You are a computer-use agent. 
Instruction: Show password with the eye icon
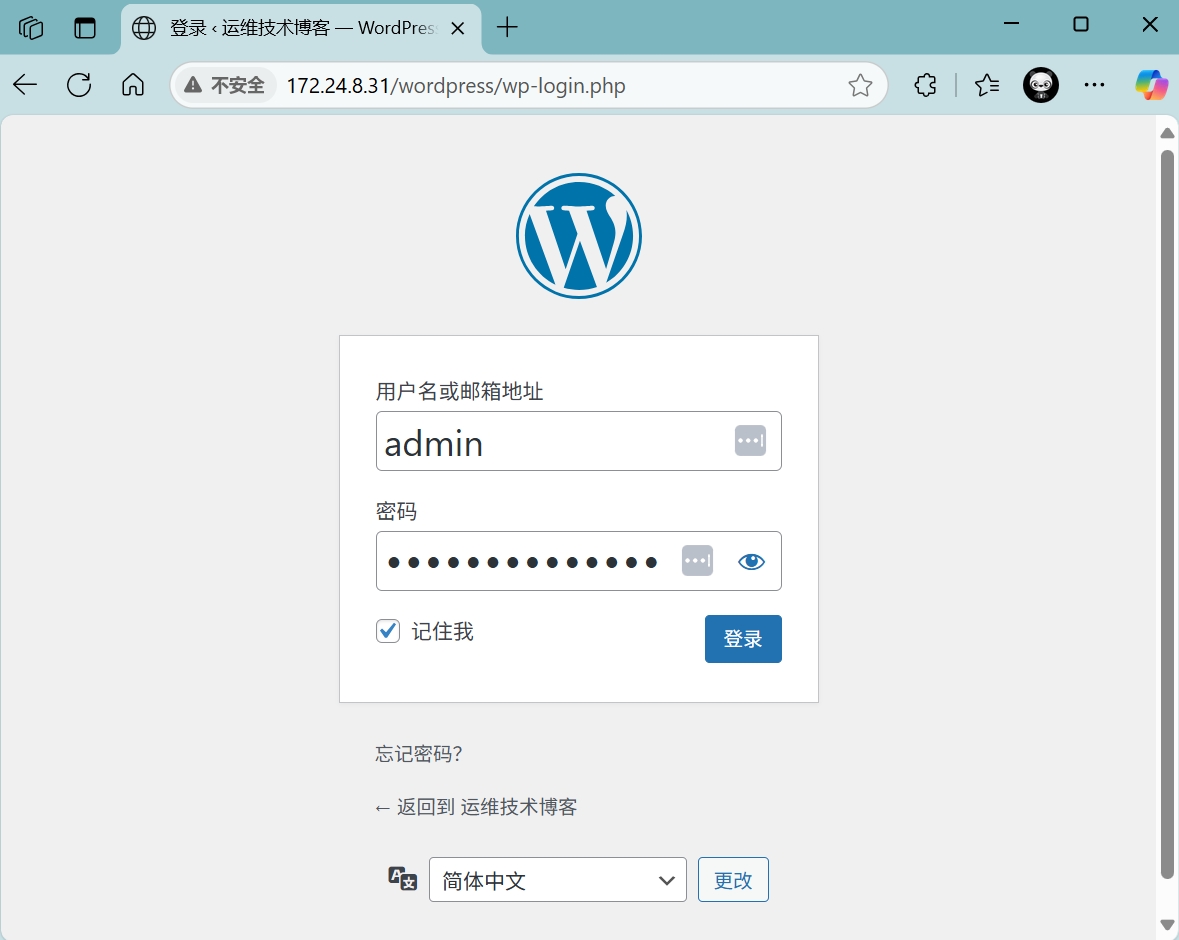(751, 561)
